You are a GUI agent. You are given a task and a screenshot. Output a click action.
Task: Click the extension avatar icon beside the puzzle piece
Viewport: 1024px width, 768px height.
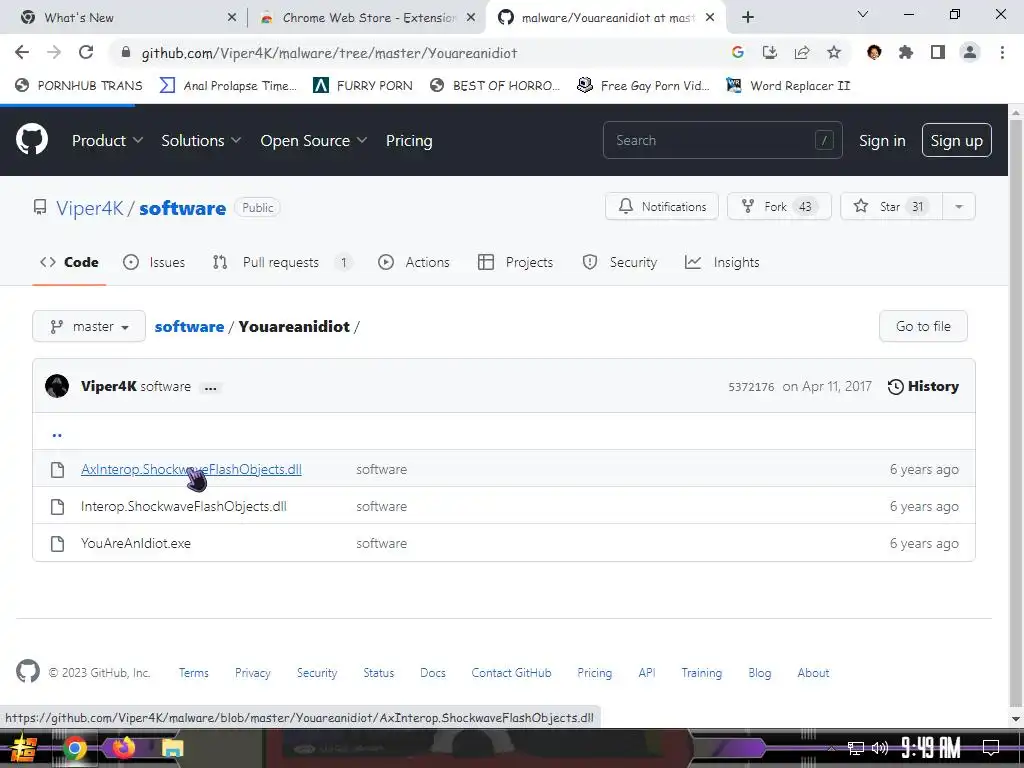tap(874, 52)
